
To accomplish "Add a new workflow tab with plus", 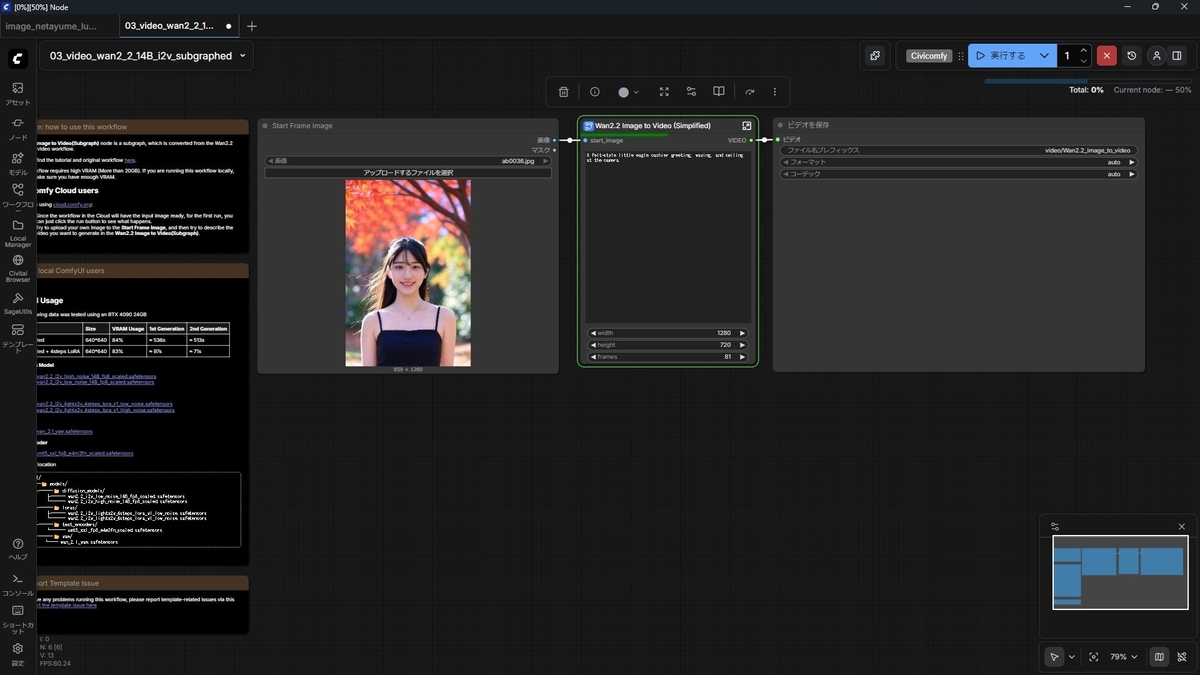I will 252,26.
